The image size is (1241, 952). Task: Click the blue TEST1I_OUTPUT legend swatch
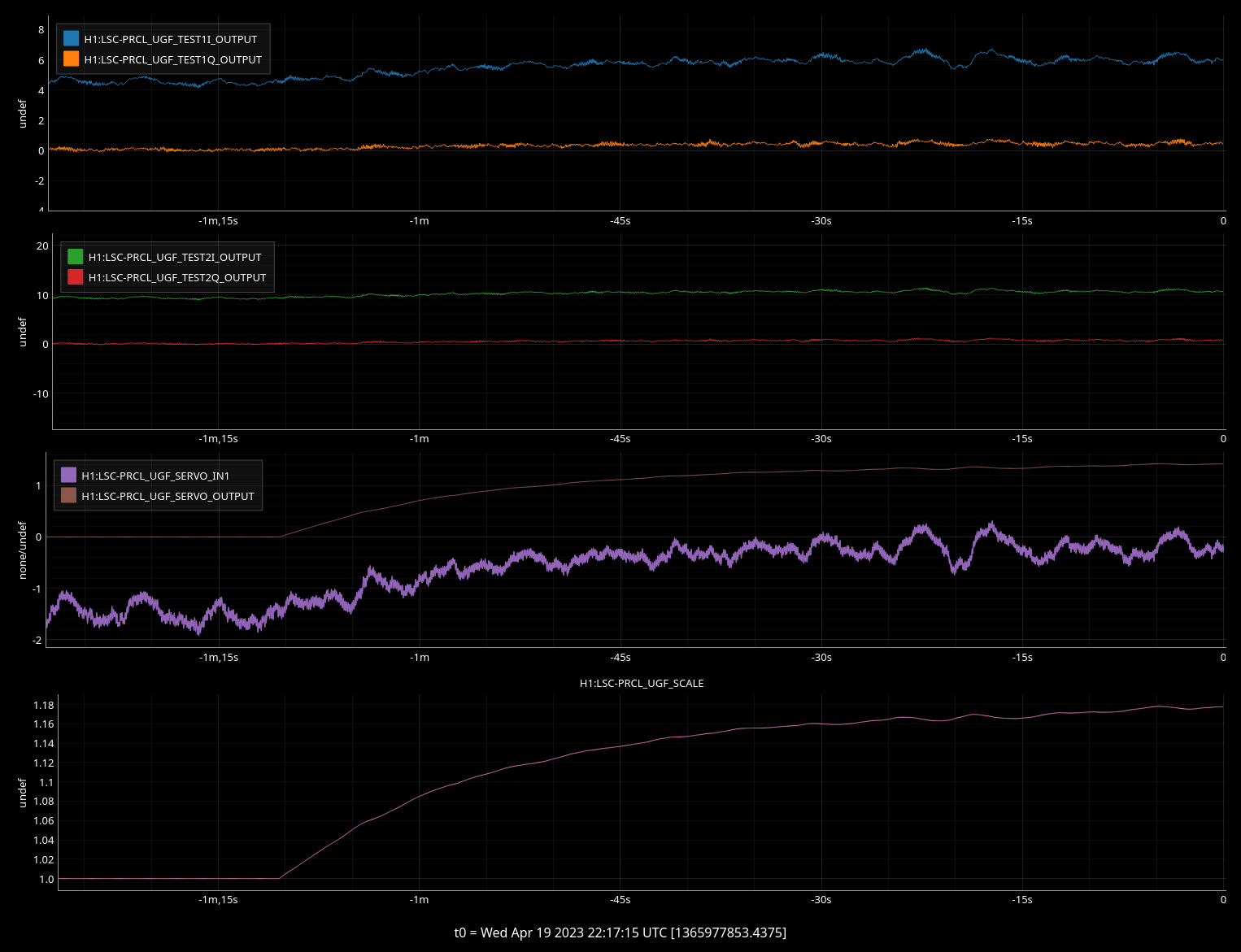tap(72, 38)
